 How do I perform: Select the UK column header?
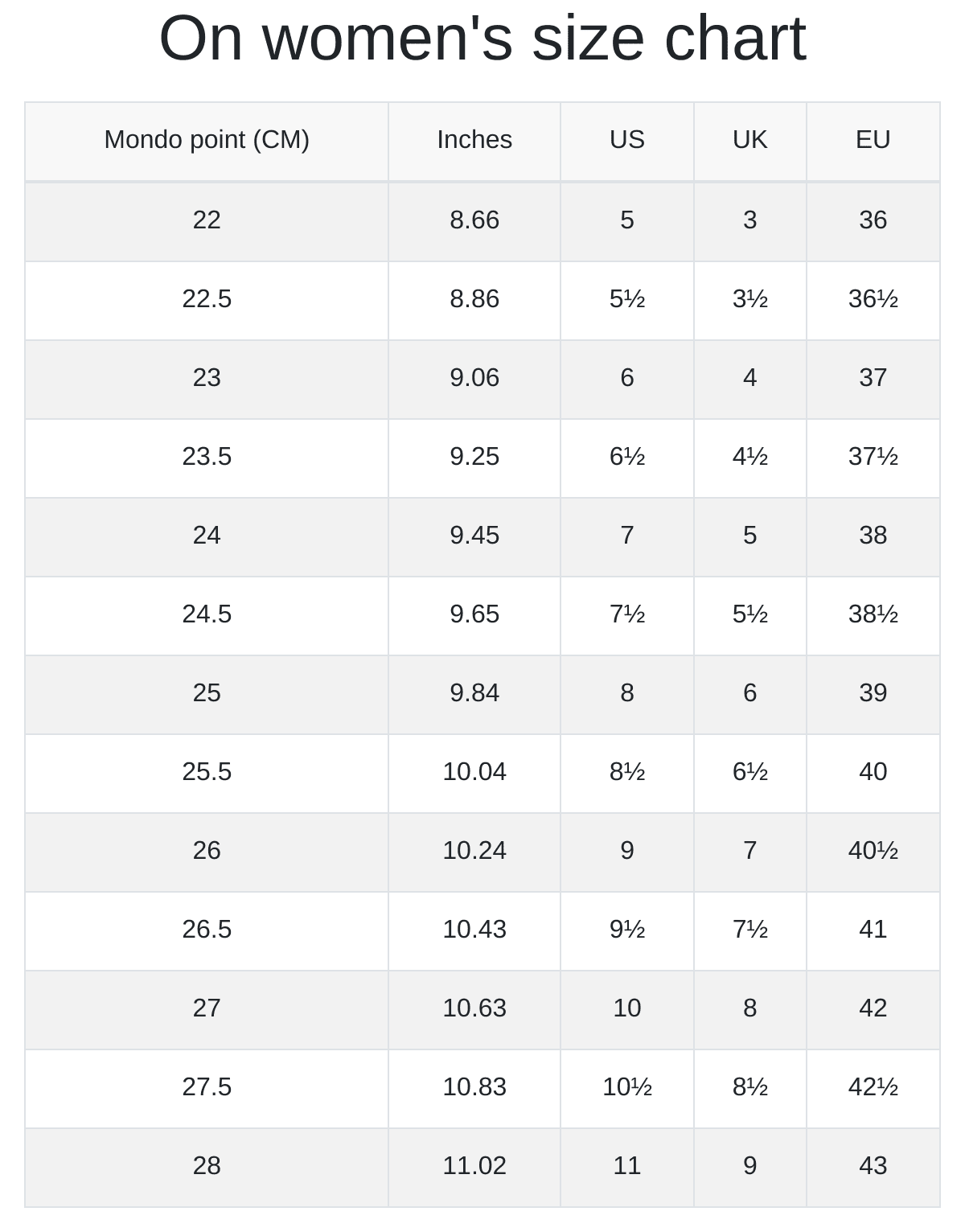(x=749, y=140)
